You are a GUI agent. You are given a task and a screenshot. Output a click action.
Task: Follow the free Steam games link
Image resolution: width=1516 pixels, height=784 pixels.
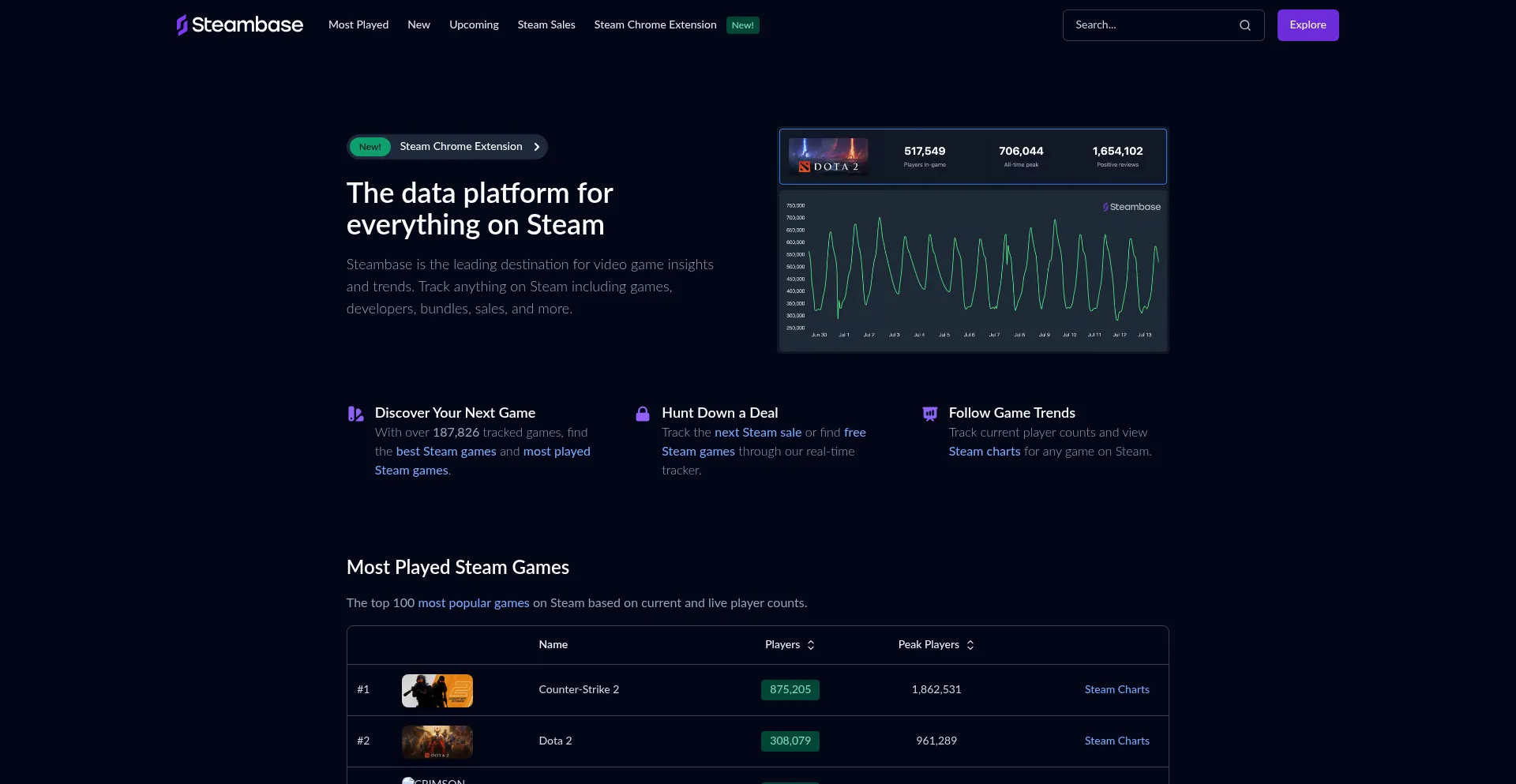pos(764,442)
